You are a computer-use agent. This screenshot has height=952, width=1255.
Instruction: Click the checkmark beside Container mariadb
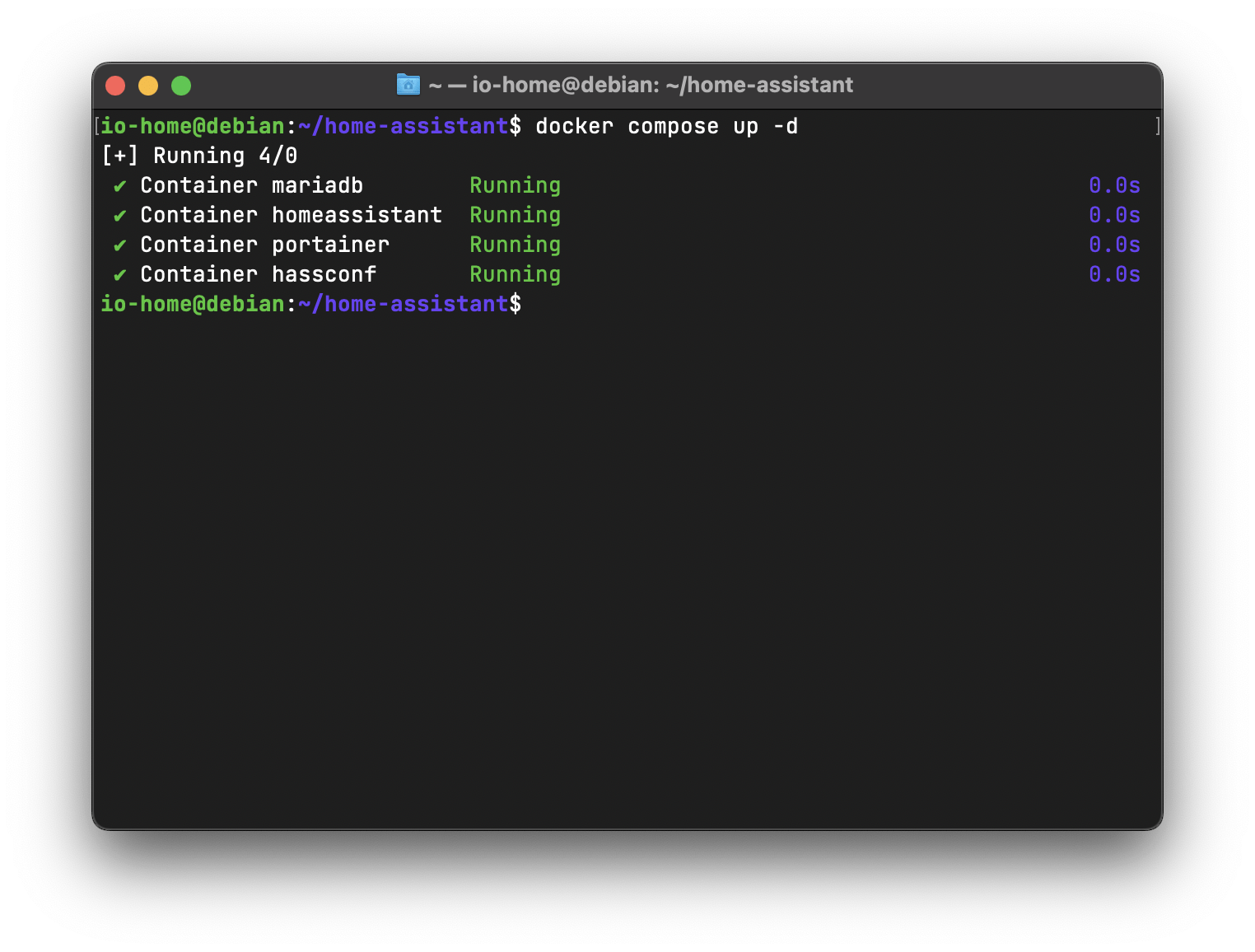119,185
